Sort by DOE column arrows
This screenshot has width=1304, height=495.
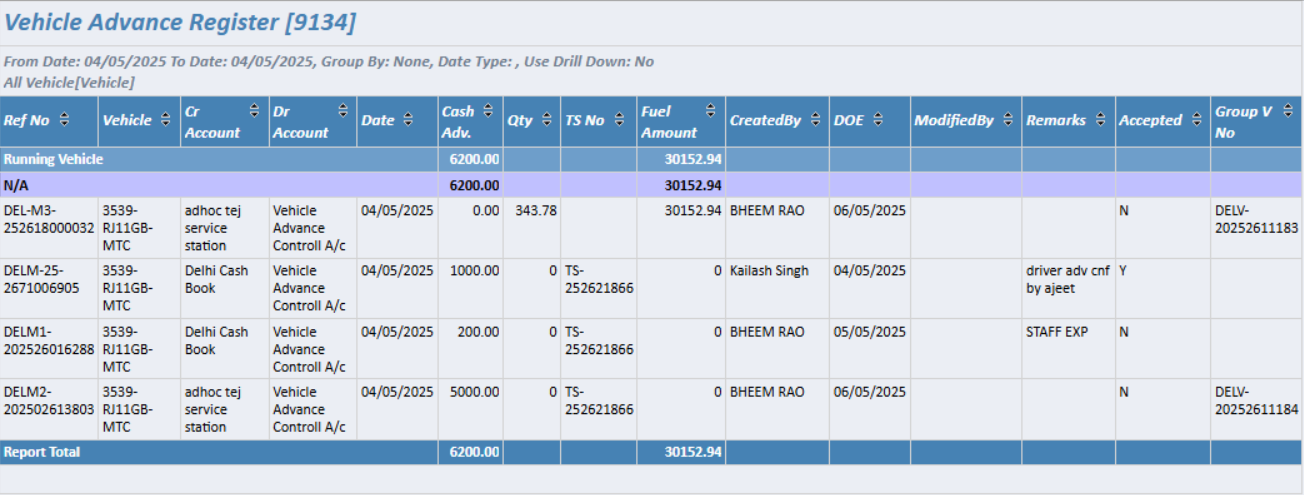click(x=877, y=120)
